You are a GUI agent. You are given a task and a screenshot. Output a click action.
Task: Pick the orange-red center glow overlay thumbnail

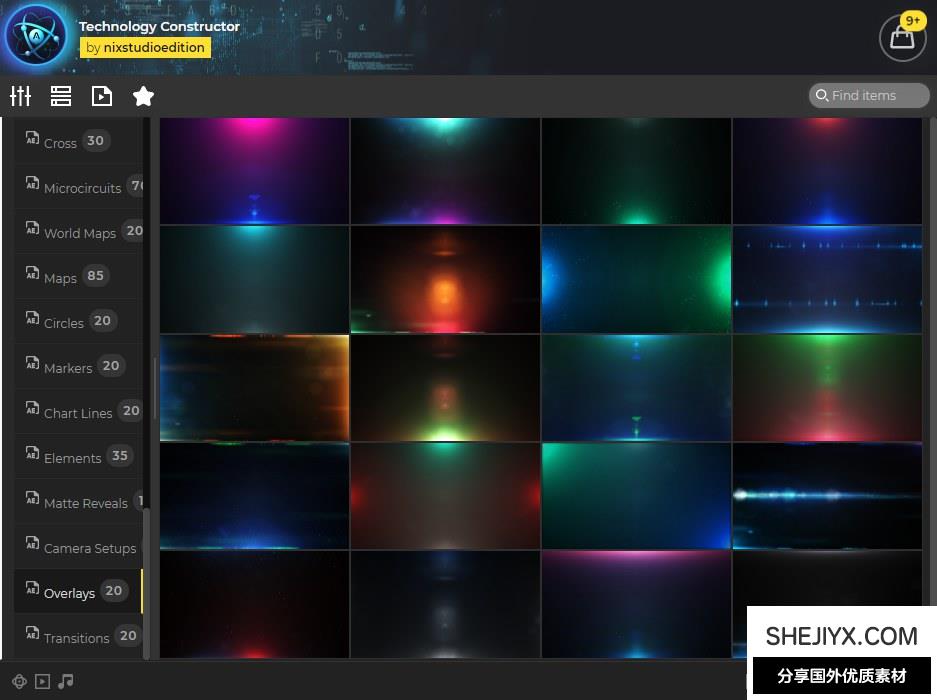(445, 279)
